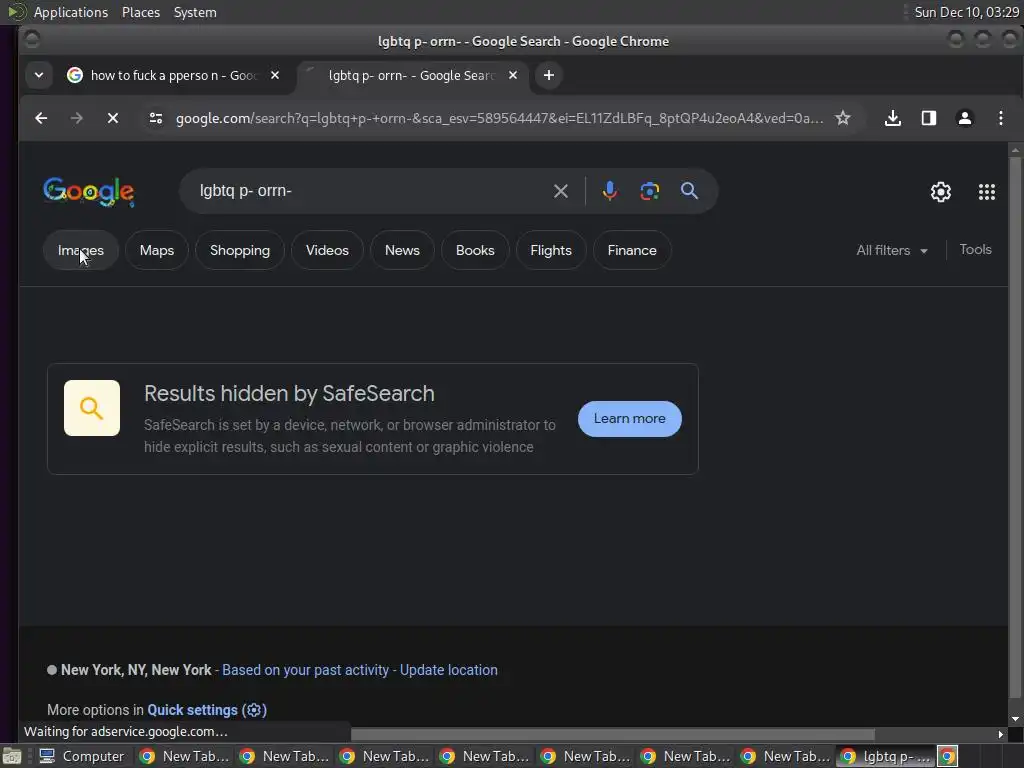Image resolution: width=1024 pixels, height=768 pixels.
Task: Open Quick settings link
Action: pos(207,710)
